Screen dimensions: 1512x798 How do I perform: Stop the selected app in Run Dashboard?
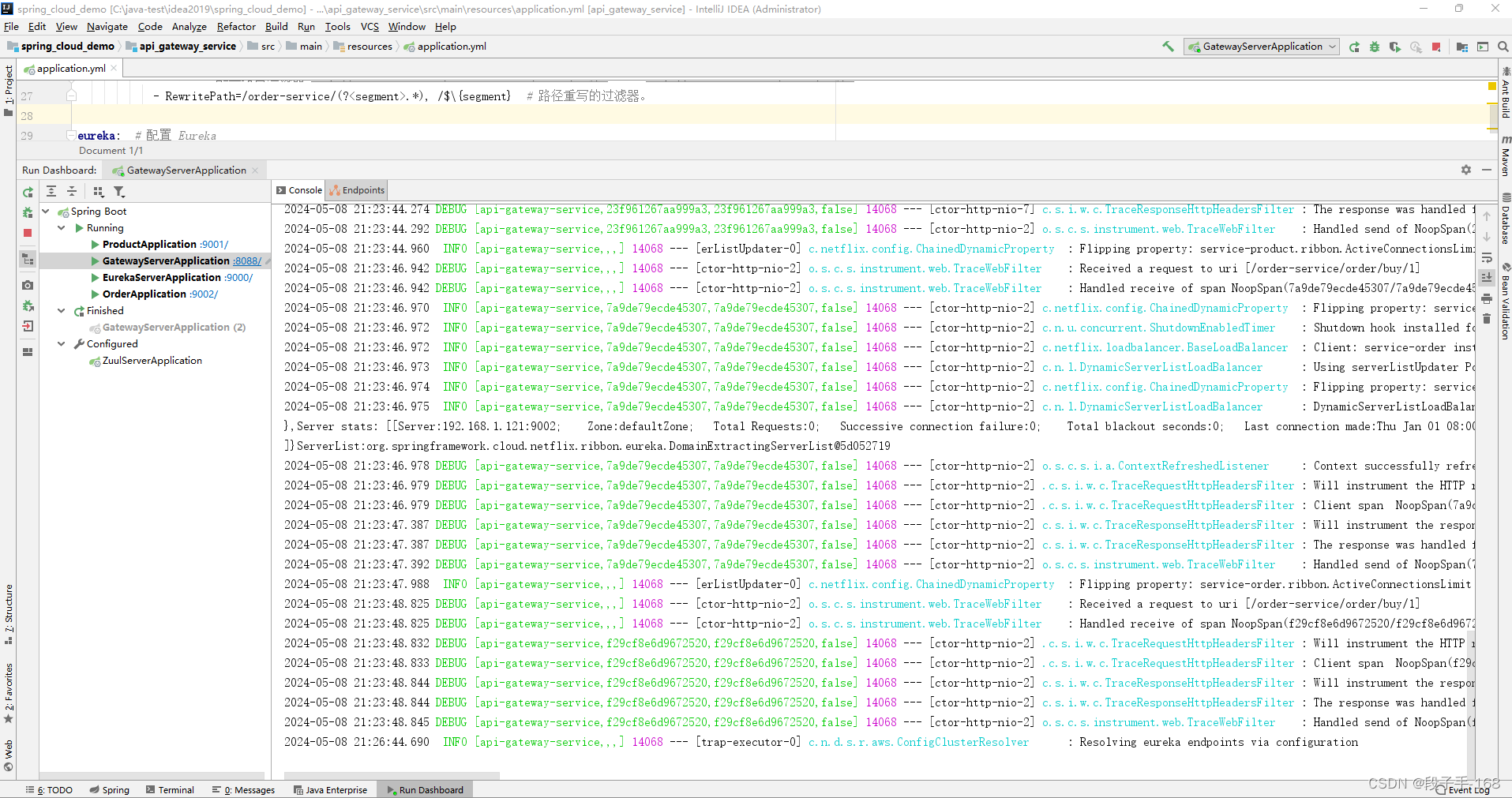tap(28, 233)
